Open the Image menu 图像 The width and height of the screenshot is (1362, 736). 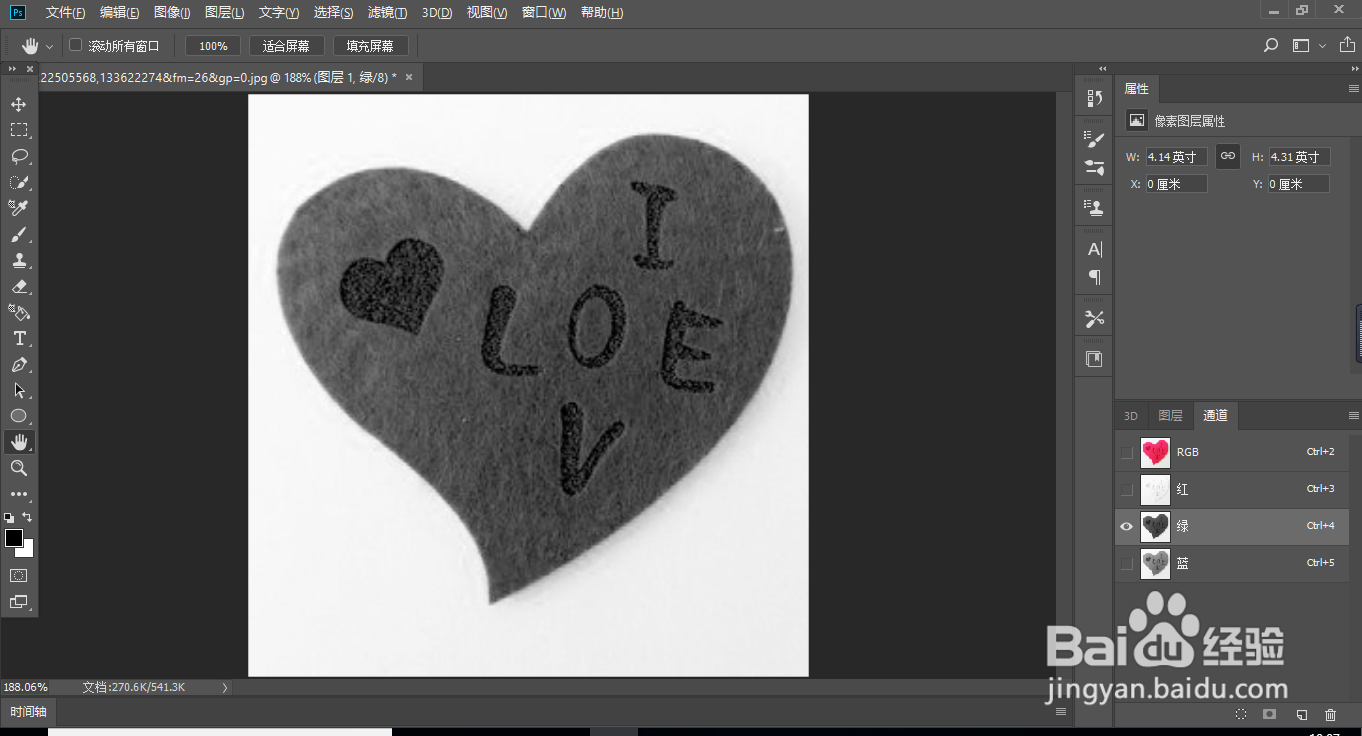click(x=172, y=13)
